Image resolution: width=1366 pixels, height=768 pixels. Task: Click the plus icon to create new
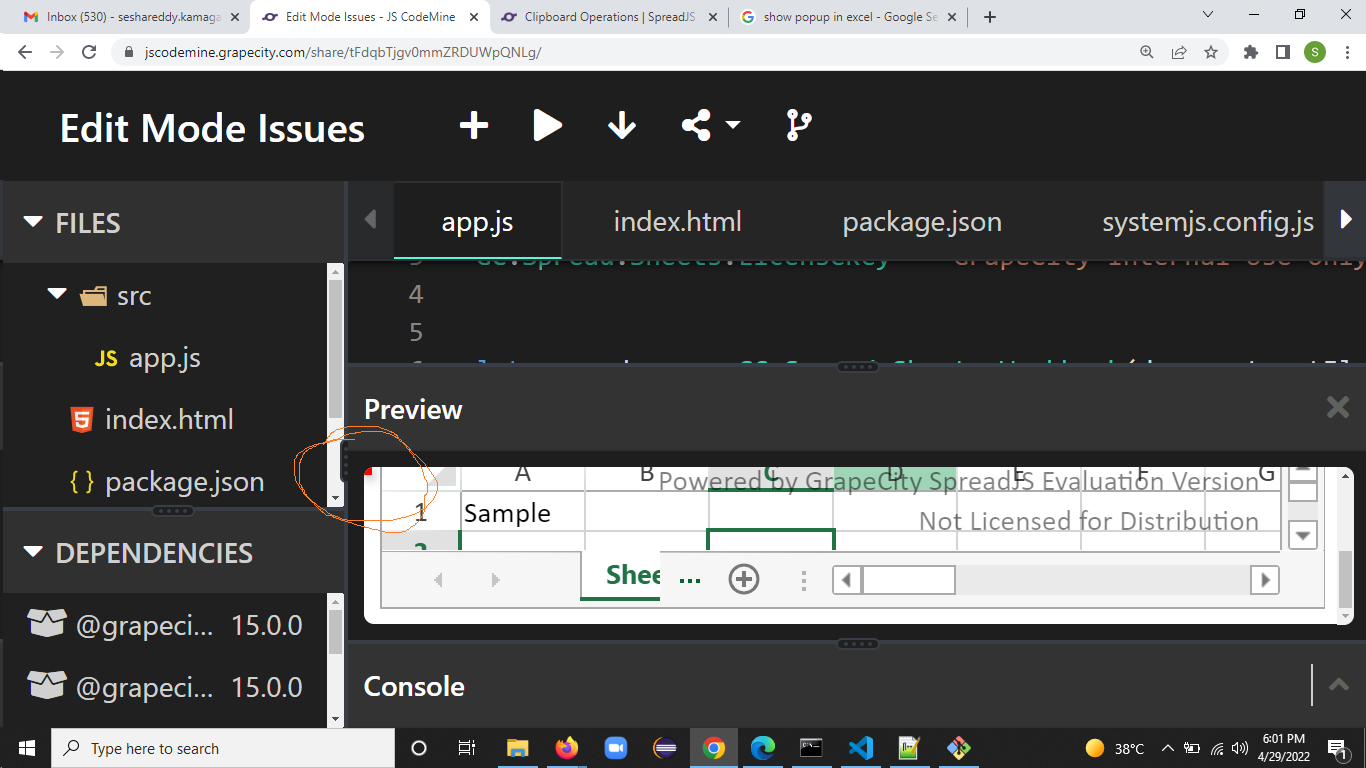point(473,125)
